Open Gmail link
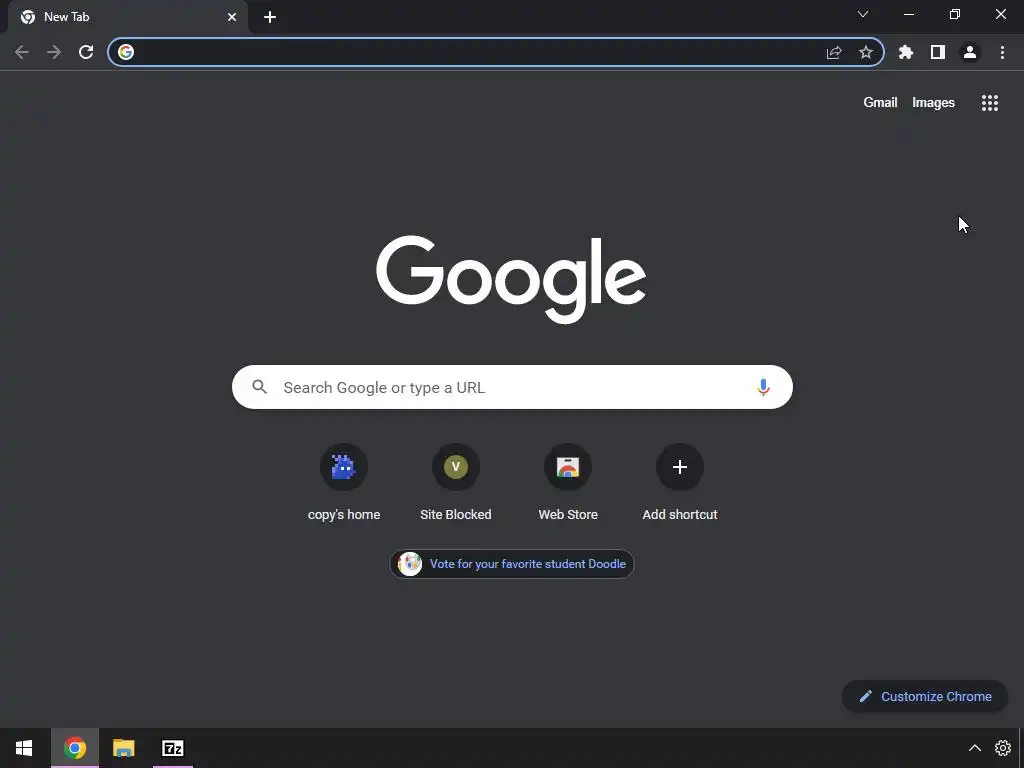The height and width of the screenshot is (768, 1024). pos(880,103)
